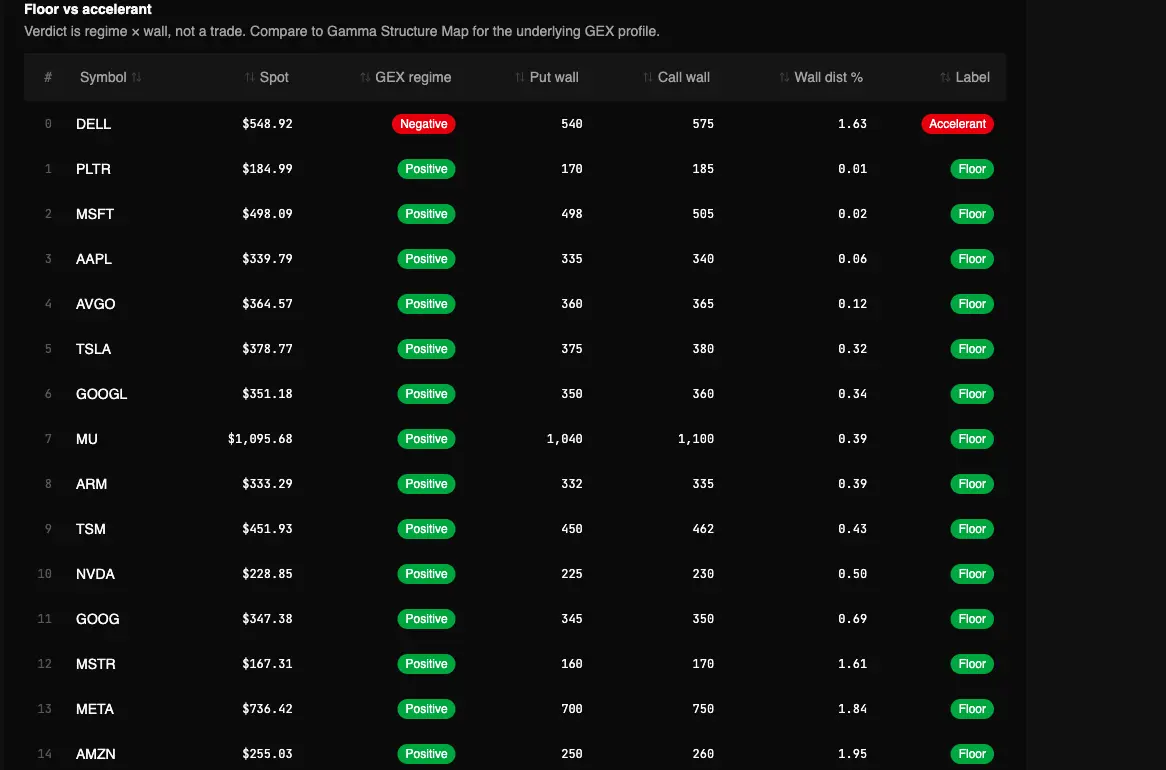Image resolution: width=1166 pixels, height=770 pixels.
Task: Click DELL spot price $548.92
Action: click(267, 124)
